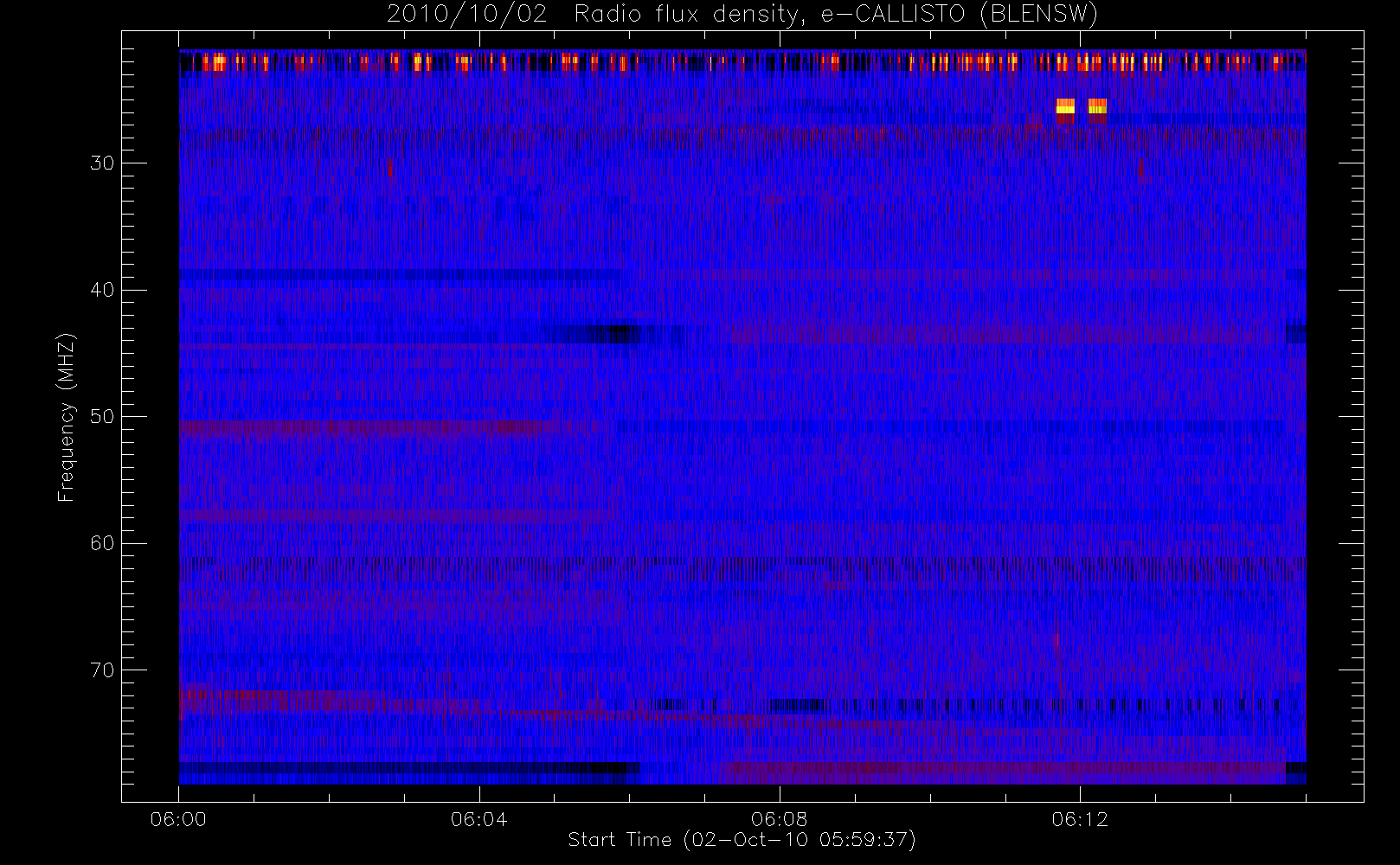The height and width of the screenshot is (865, 1400).
Task: Click the 70 MHz frequency tick label
Action: click(x=102, y=670)
